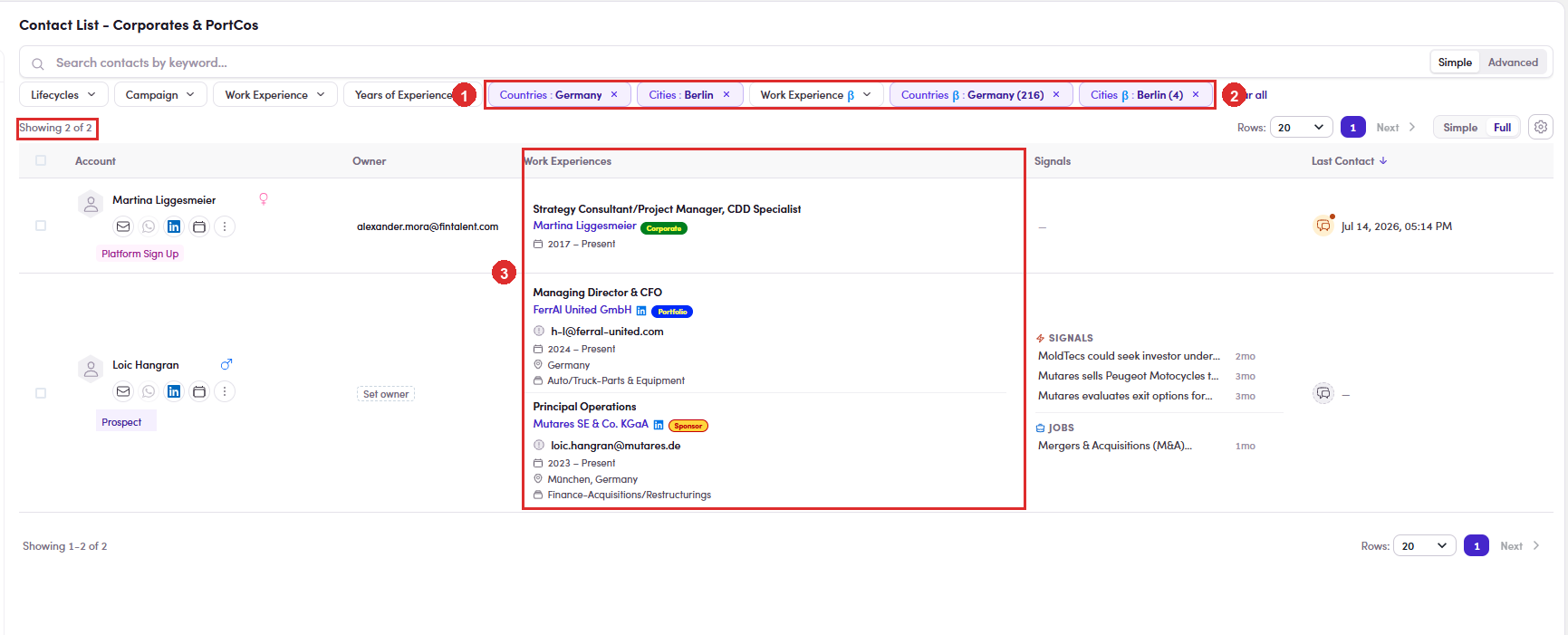Open signal MoldTecs could seek investor
Viewport: 1568px width, 635px height.
tap(1129, 356)
